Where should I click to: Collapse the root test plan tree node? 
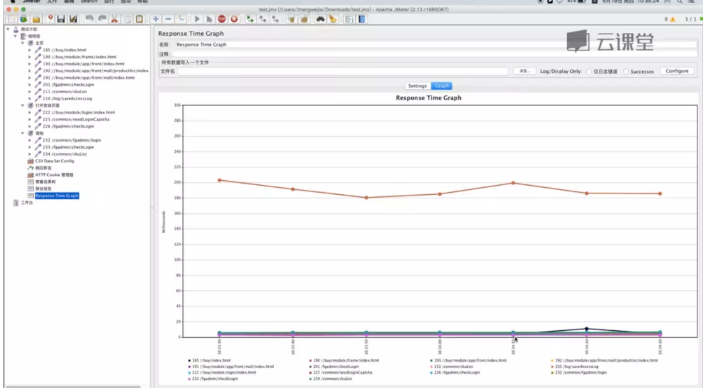[8, 29]
